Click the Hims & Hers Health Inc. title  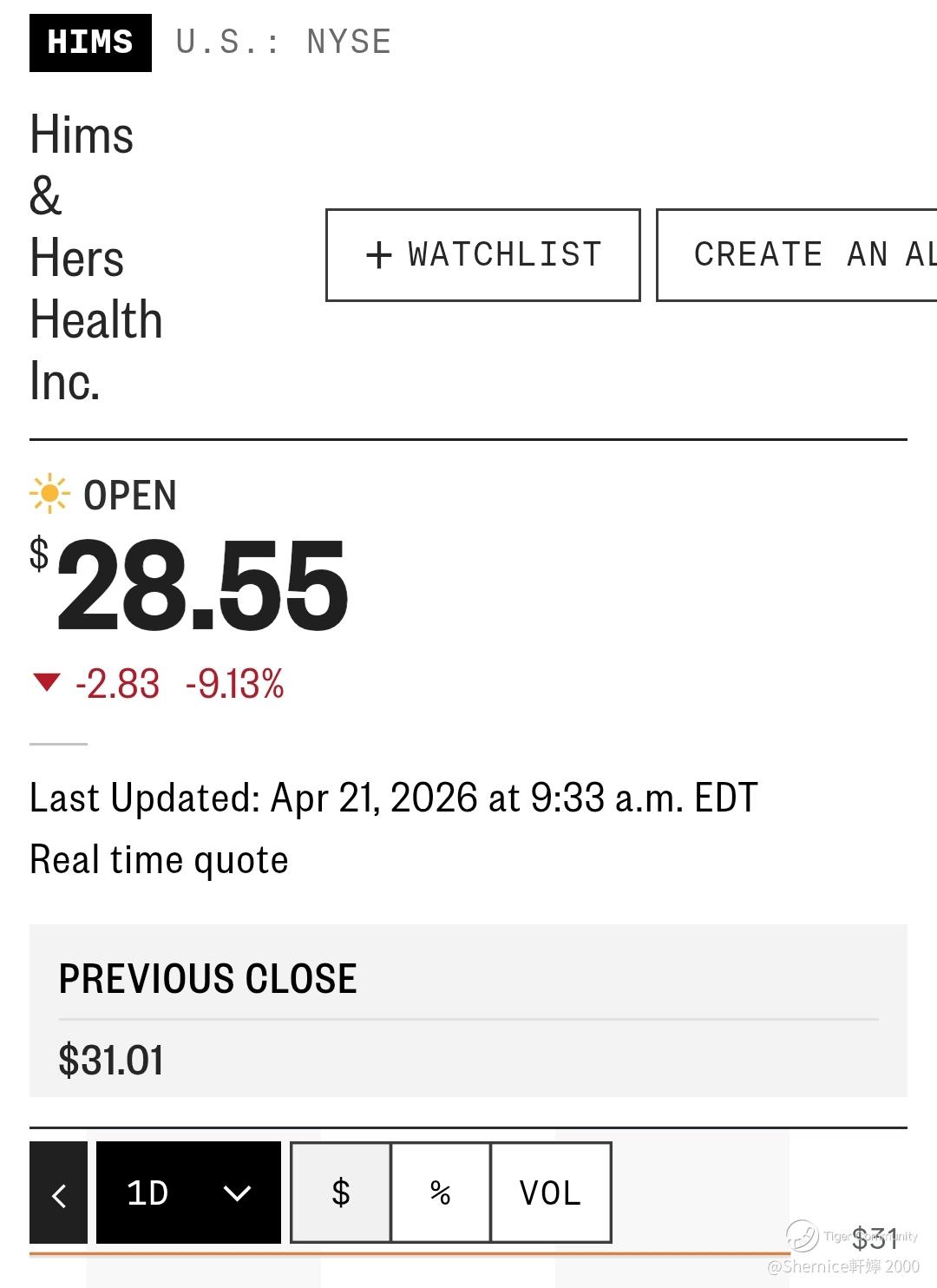pyautogui.click(x=95, y=258)
